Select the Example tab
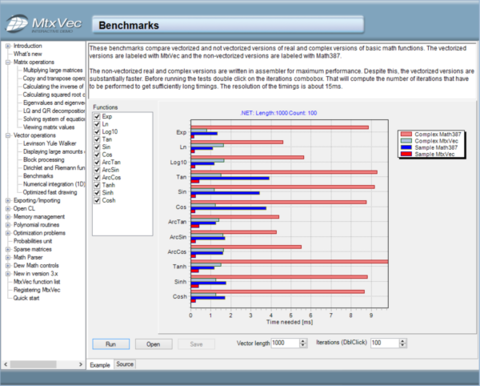This screenshot has height=386, width=480. click(100, 365)
